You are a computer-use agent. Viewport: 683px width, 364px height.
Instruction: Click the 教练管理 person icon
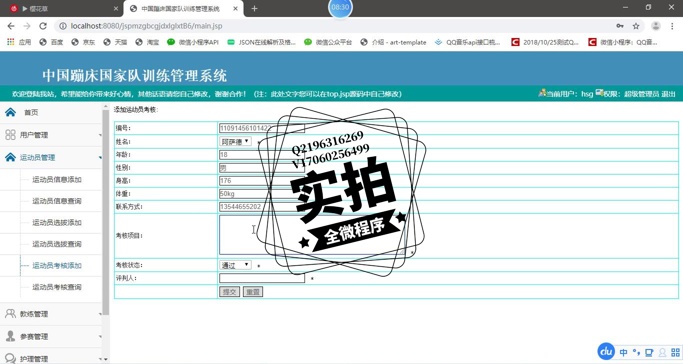point(10,313)
